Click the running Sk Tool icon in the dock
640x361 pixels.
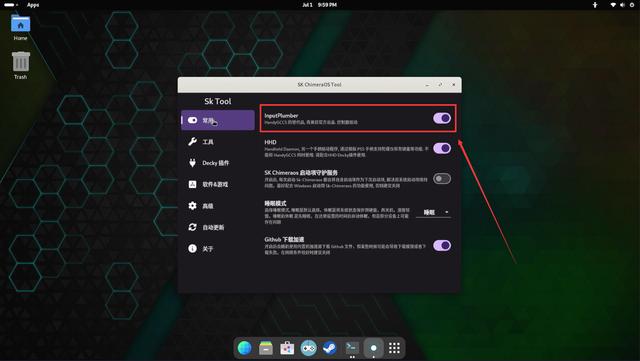373,348
